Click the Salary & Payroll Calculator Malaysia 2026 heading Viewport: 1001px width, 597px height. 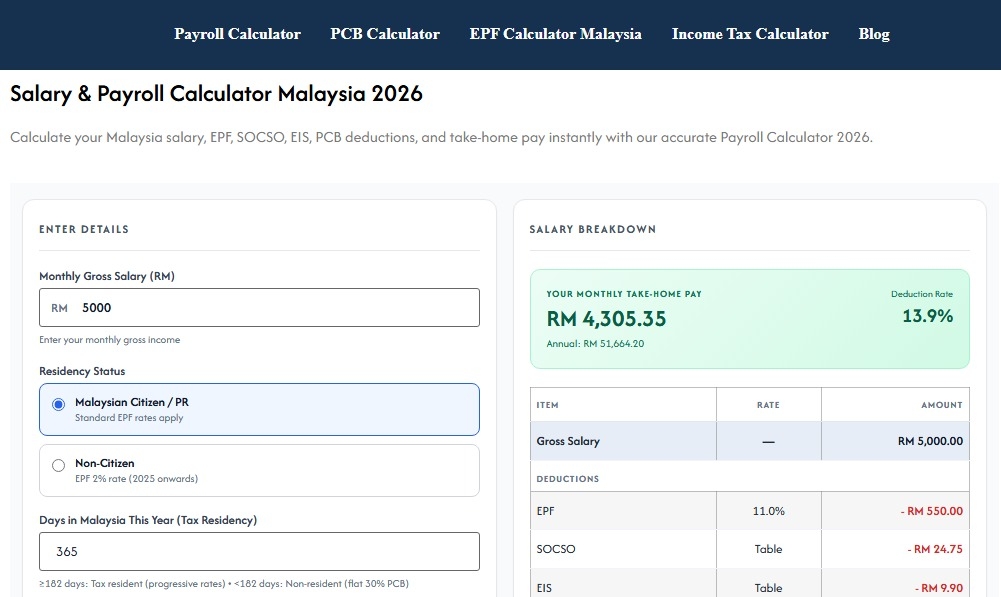tap(216, 94)
